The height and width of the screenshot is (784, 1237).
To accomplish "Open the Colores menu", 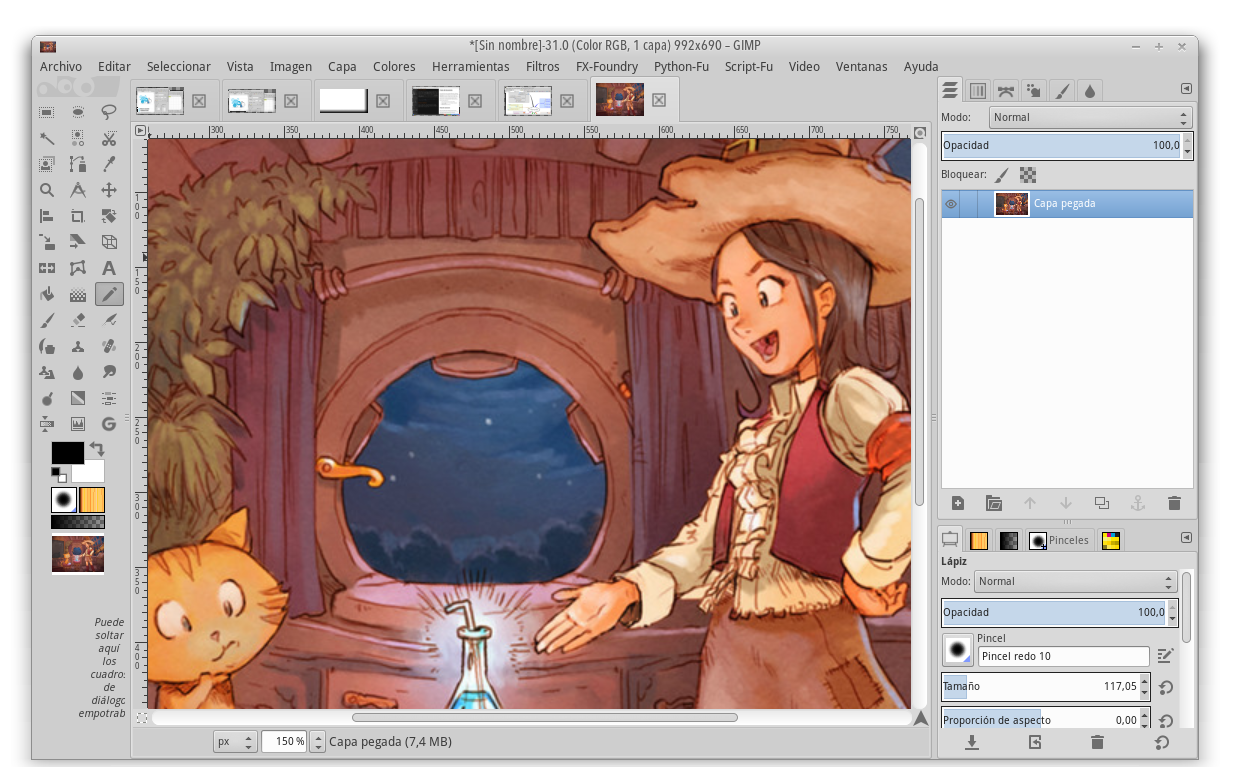I will click(x=394, y=66).
